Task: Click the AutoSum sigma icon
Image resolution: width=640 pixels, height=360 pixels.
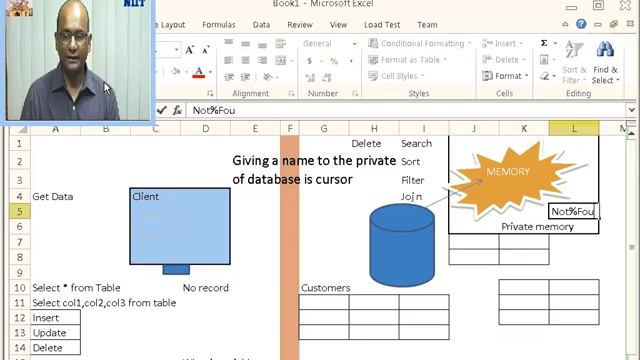Action: coord(544,43)
